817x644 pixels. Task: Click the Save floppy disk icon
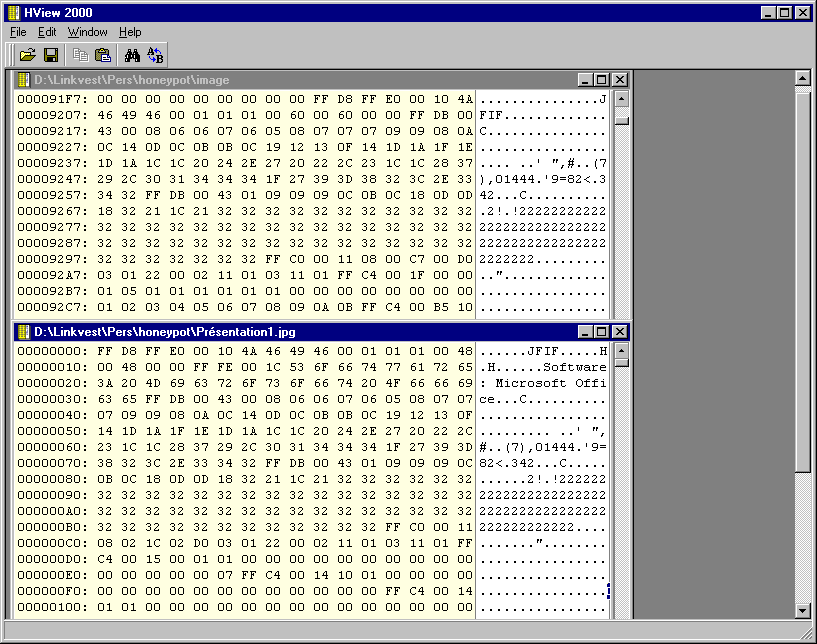point(50,55)
